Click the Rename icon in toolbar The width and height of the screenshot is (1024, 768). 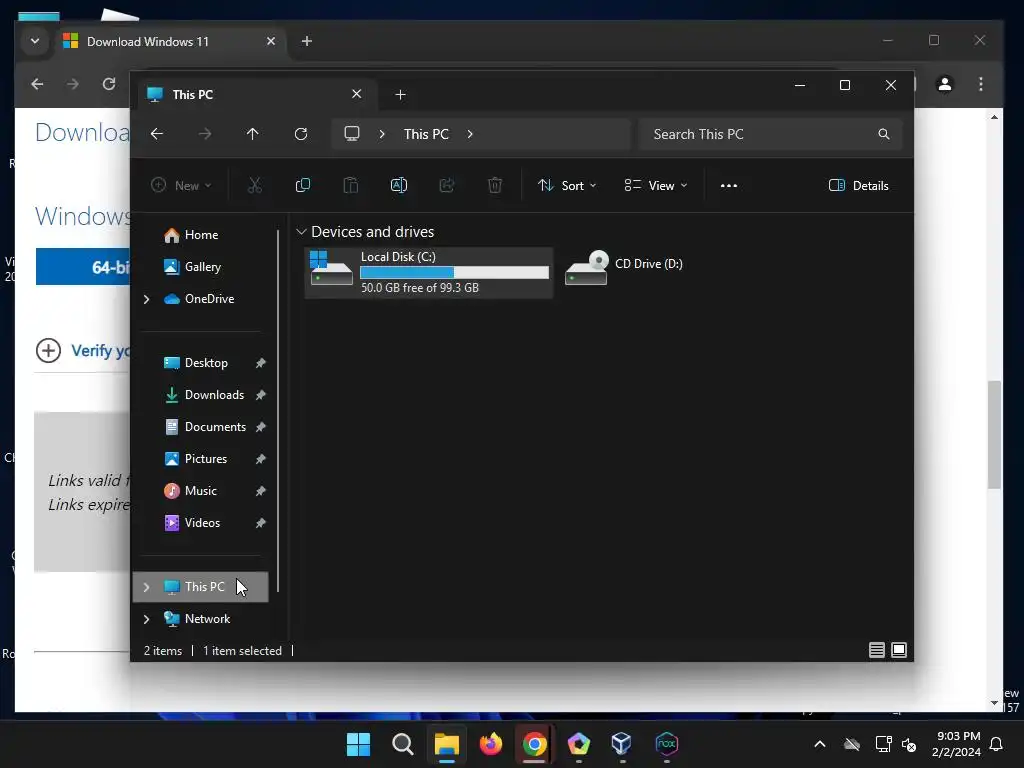398,185
